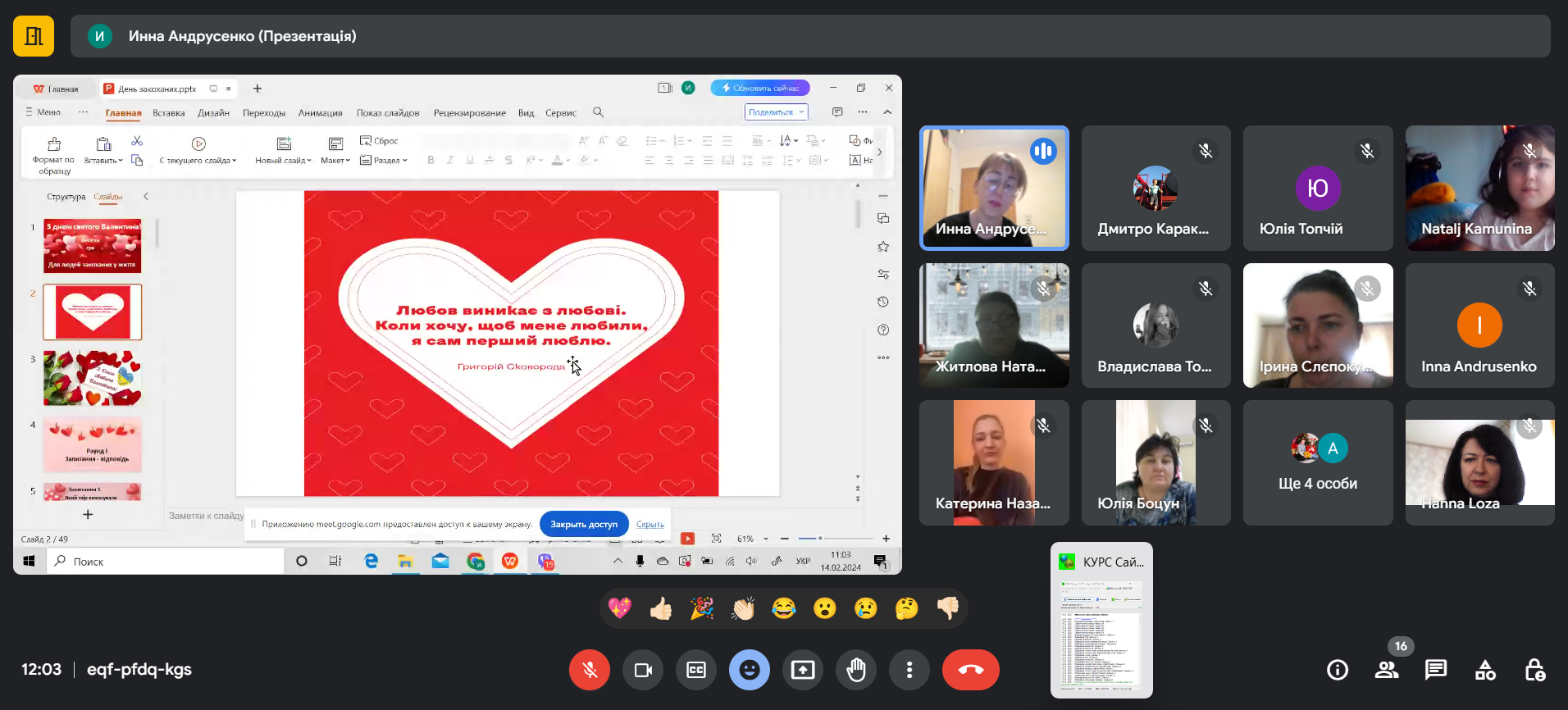Open meeting details info icon
The height and width of the screenshot is (710, 1568).
(x=1338, y=670)
